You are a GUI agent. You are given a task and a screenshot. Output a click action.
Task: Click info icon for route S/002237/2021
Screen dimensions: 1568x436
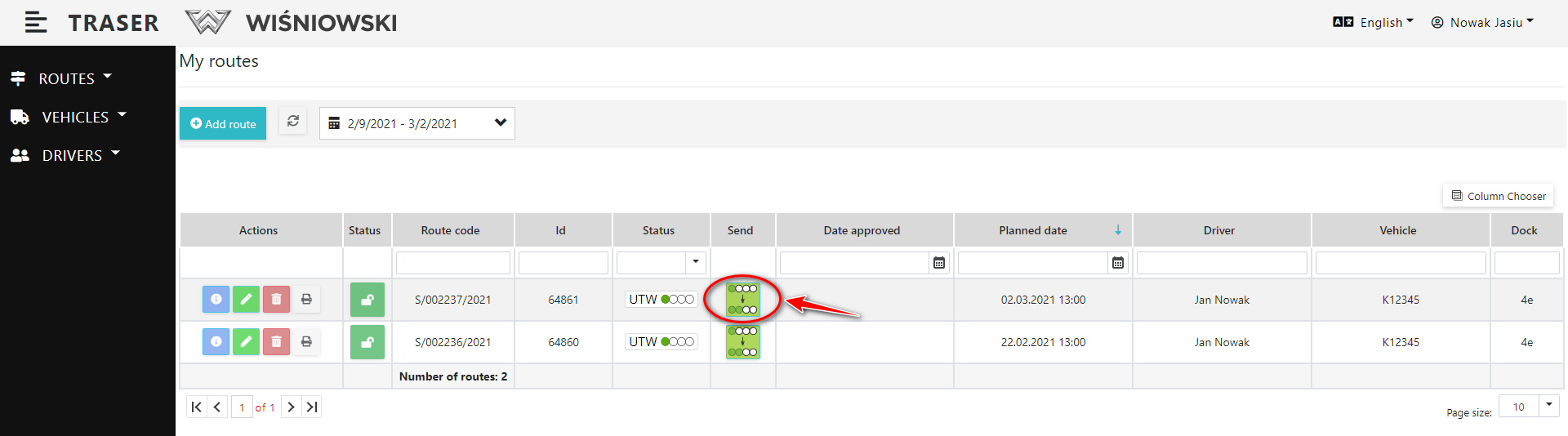[216, 300]
